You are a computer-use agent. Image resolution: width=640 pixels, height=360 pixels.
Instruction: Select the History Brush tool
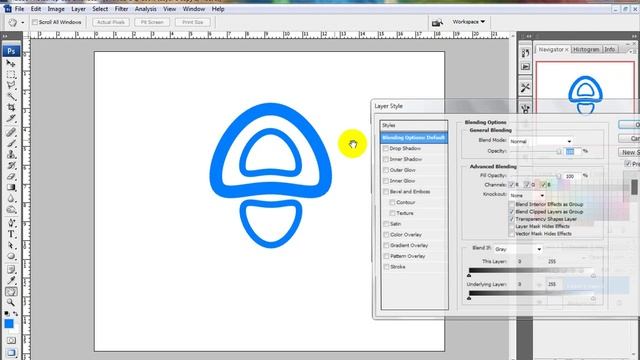click(11, 165)
